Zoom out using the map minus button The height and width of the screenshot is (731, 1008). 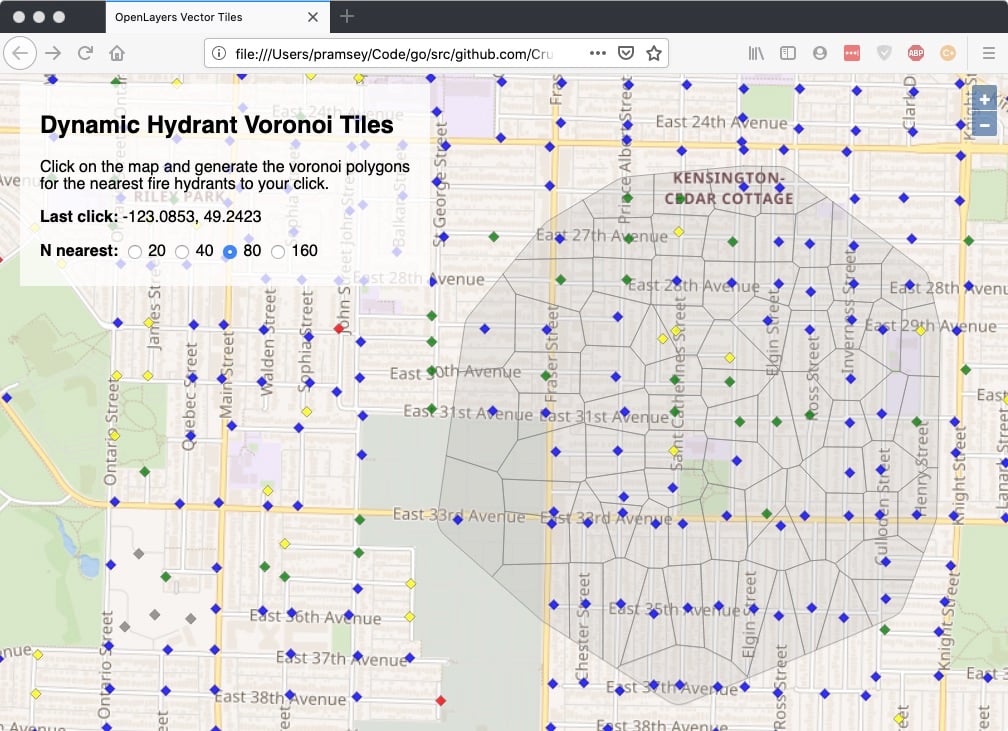point(983,124)
